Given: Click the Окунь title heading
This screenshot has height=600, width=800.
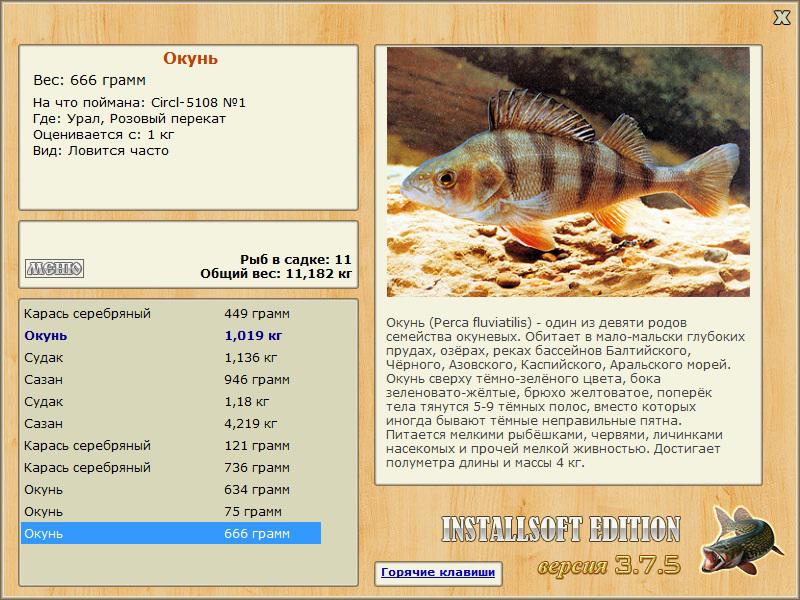Looking at the screenshot, I should coord(190,58).
